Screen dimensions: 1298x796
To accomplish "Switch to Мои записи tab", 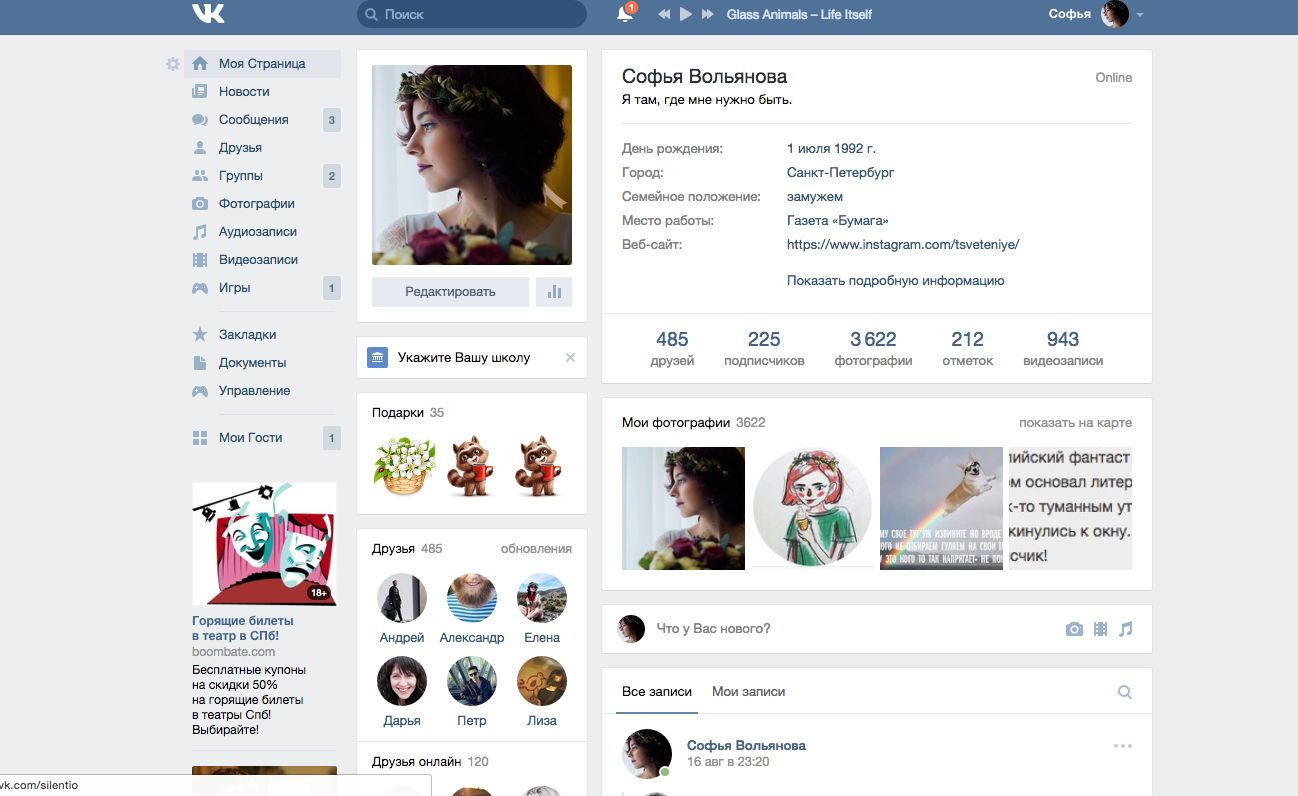I will point(748,691).
